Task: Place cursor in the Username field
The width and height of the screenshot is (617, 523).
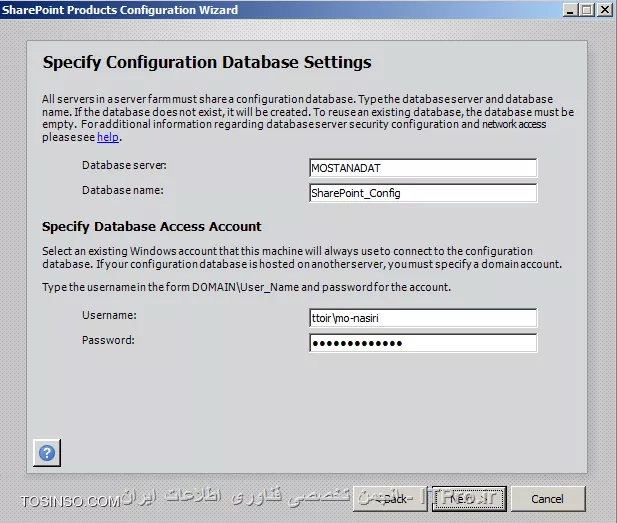Action: click(x=423, y=318)
